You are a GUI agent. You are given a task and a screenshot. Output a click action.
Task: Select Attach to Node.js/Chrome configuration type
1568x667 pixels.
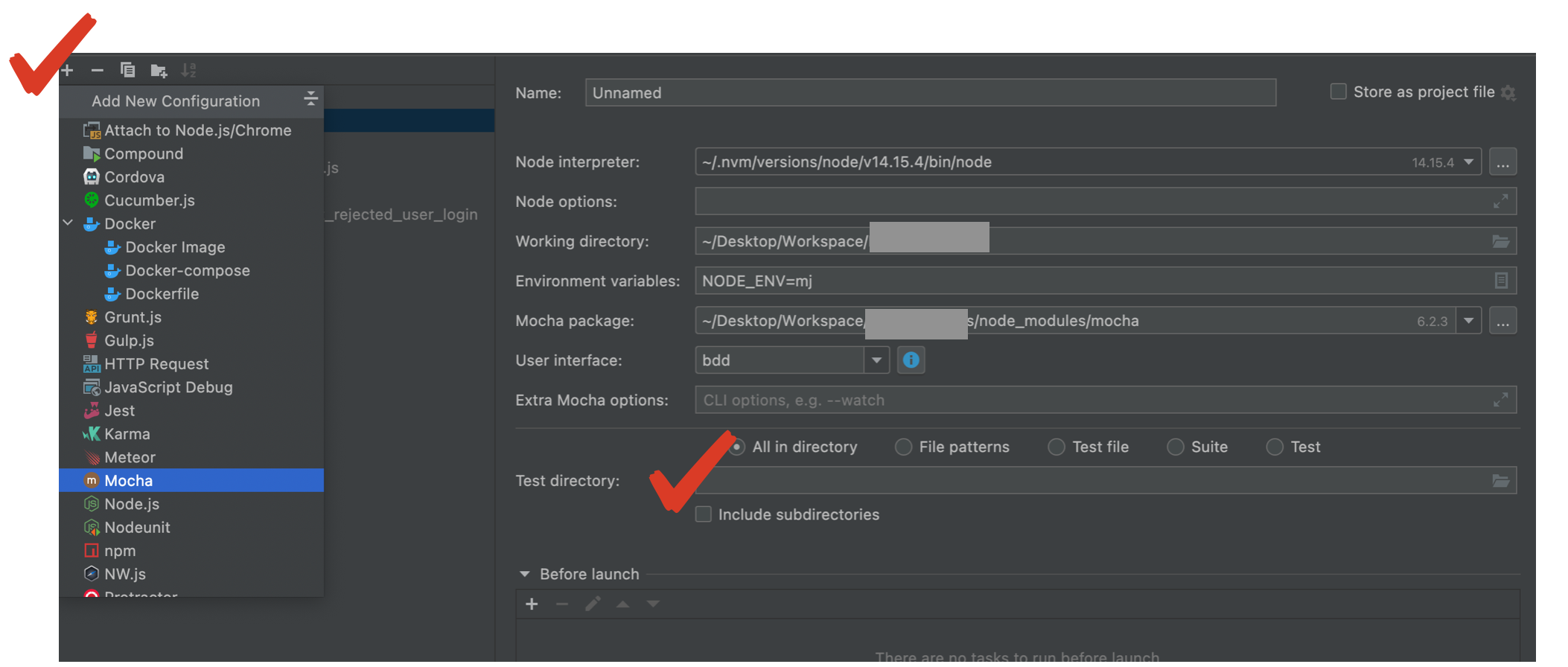tap(191, 130)
